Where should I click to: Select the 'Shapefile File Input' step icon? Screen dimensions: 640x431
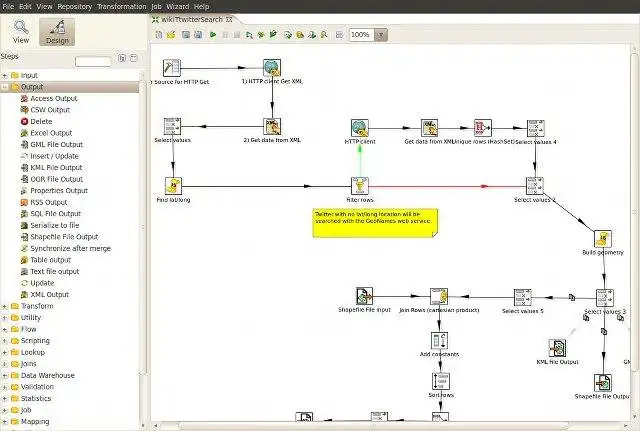click(x=364, y=296)
